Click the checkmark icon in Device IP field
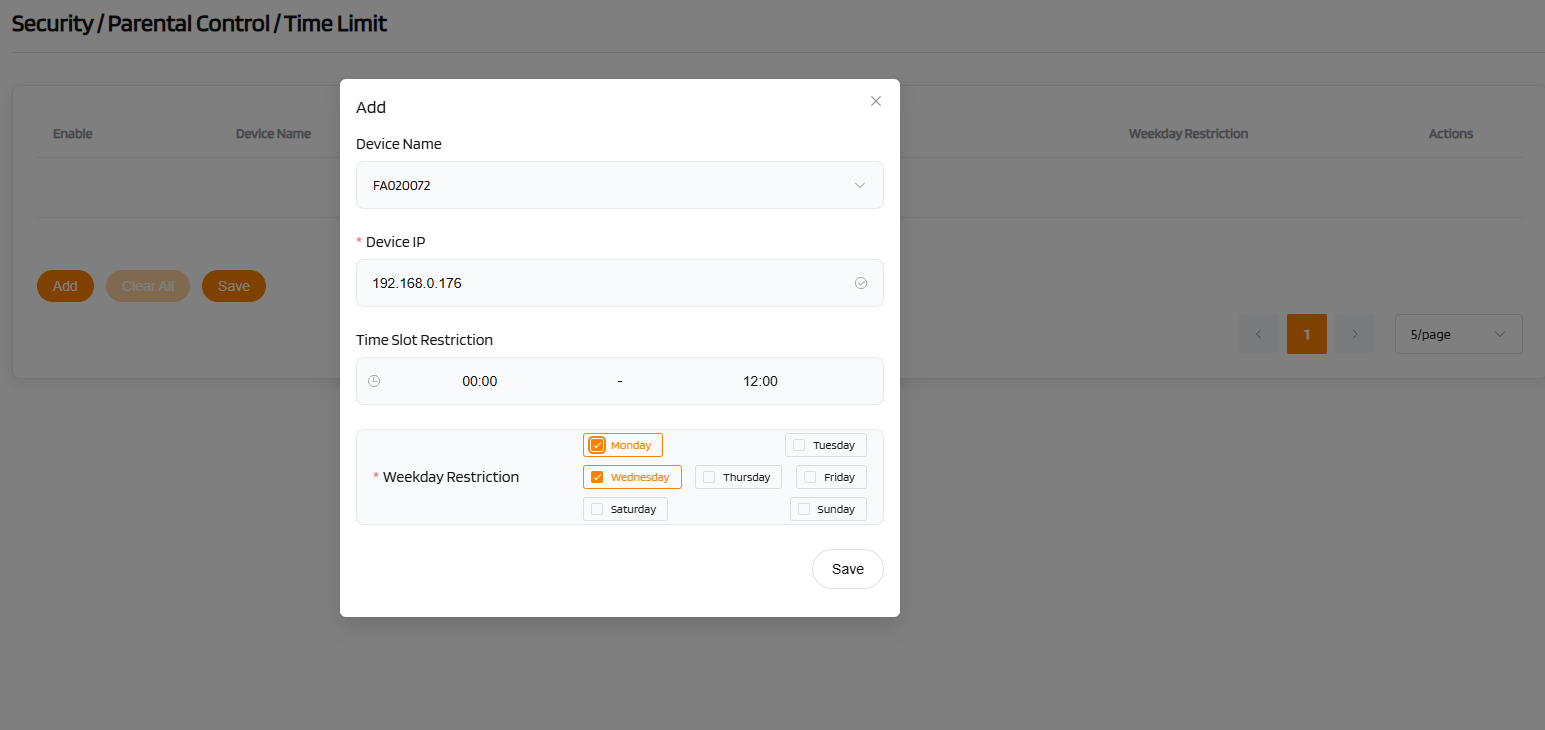This screenshot has width=1545, height=730. (860, 283)
